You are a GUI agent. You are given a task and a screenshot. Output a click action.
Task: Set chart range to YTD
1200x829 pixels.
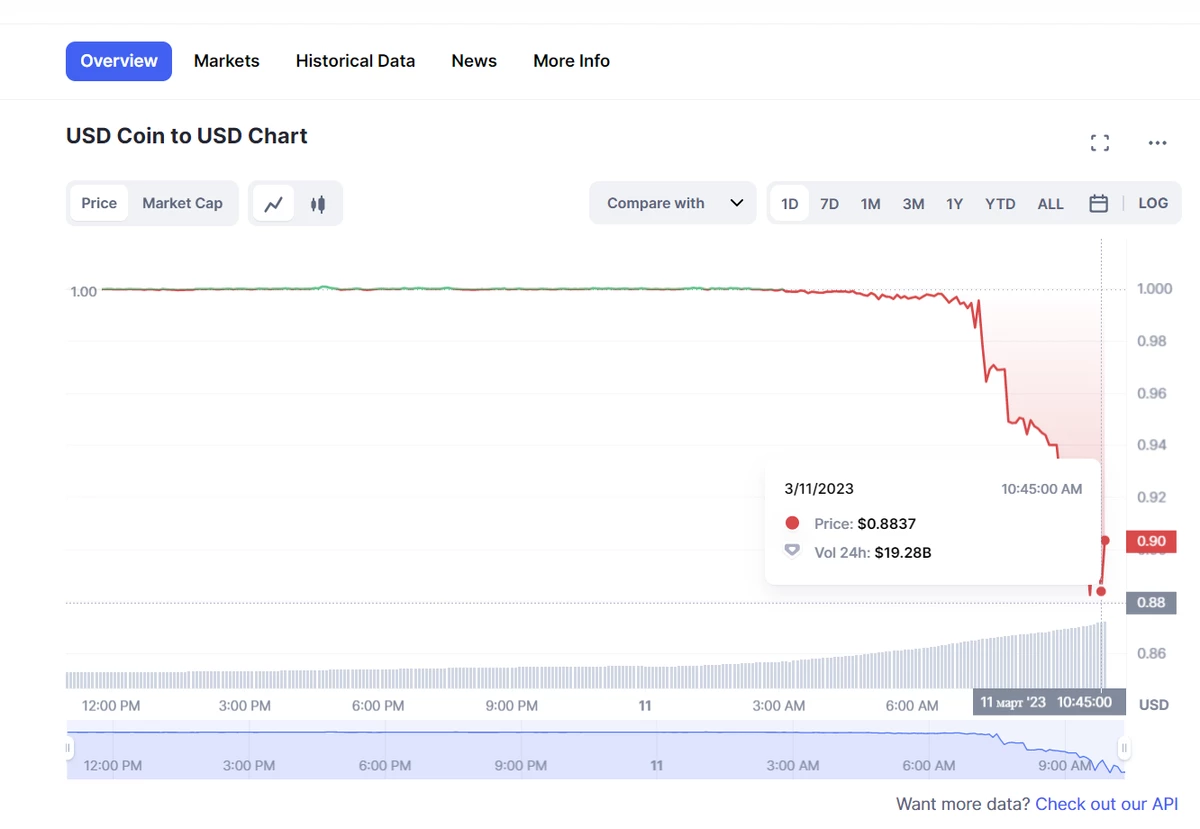pyautogui.click(x=1000, y=204)
